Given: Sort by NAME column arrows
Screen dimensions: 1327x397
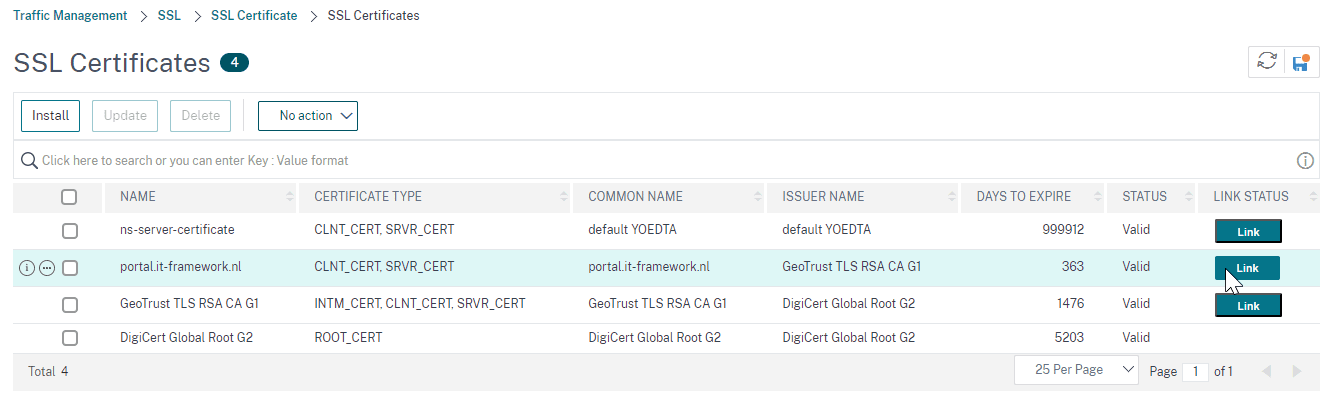Looking at the screenshot, I should point(290,197).
